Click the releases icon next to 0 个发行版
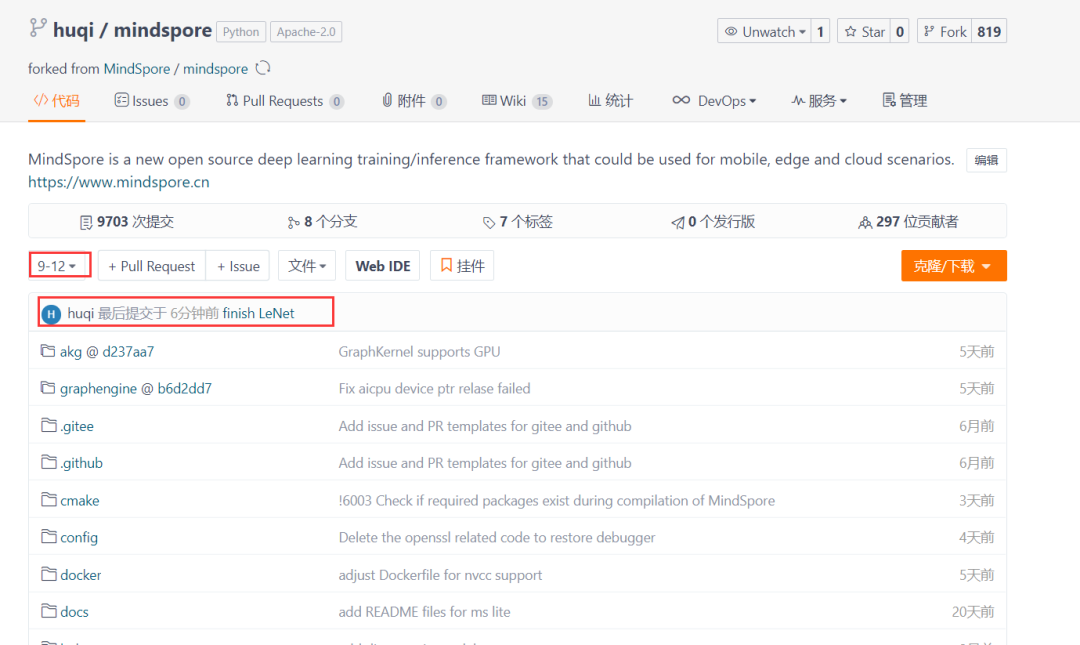The height and width of the screenshot is (645, 1080). coord(678,222)
